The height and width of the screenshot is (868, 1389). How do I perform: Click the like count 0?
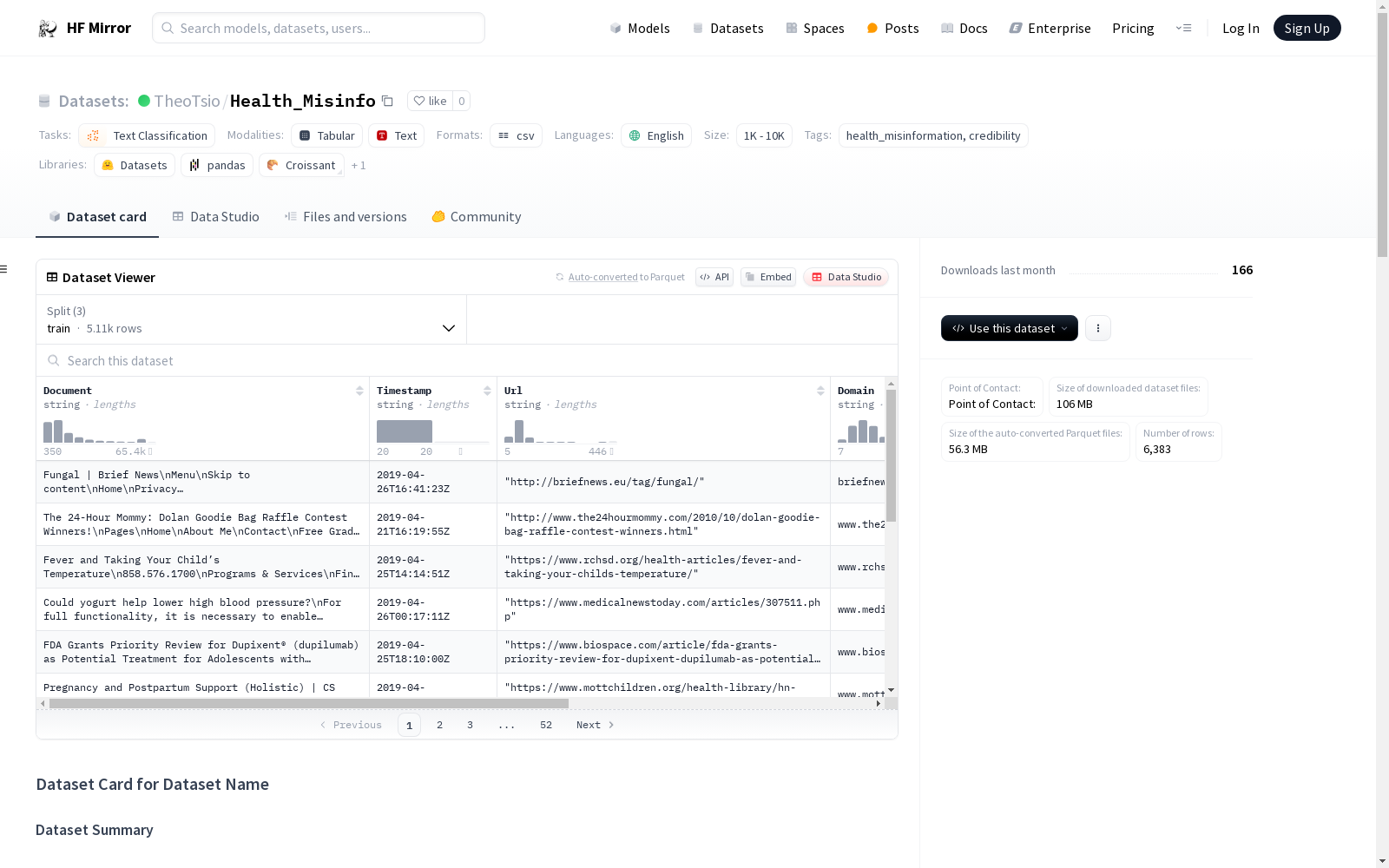tap(462, 101)
